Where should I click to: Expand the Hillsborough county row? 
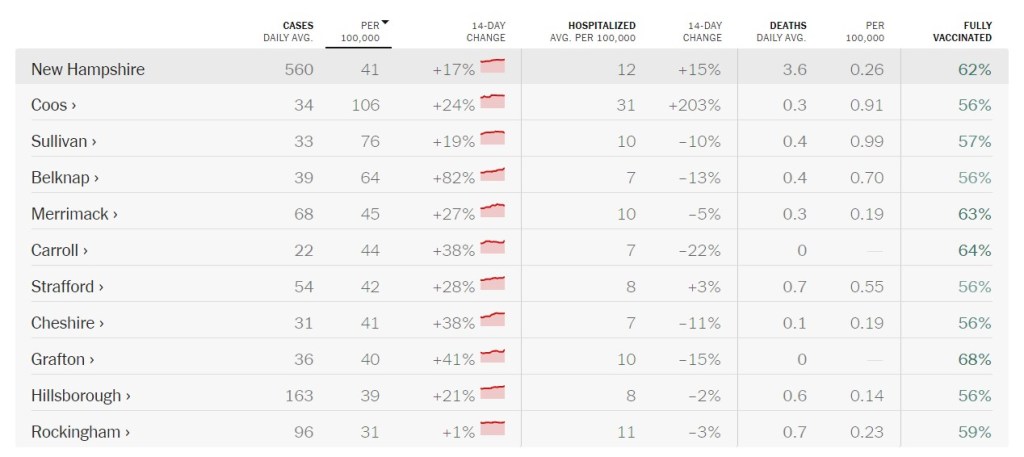(x=81, y=396)
